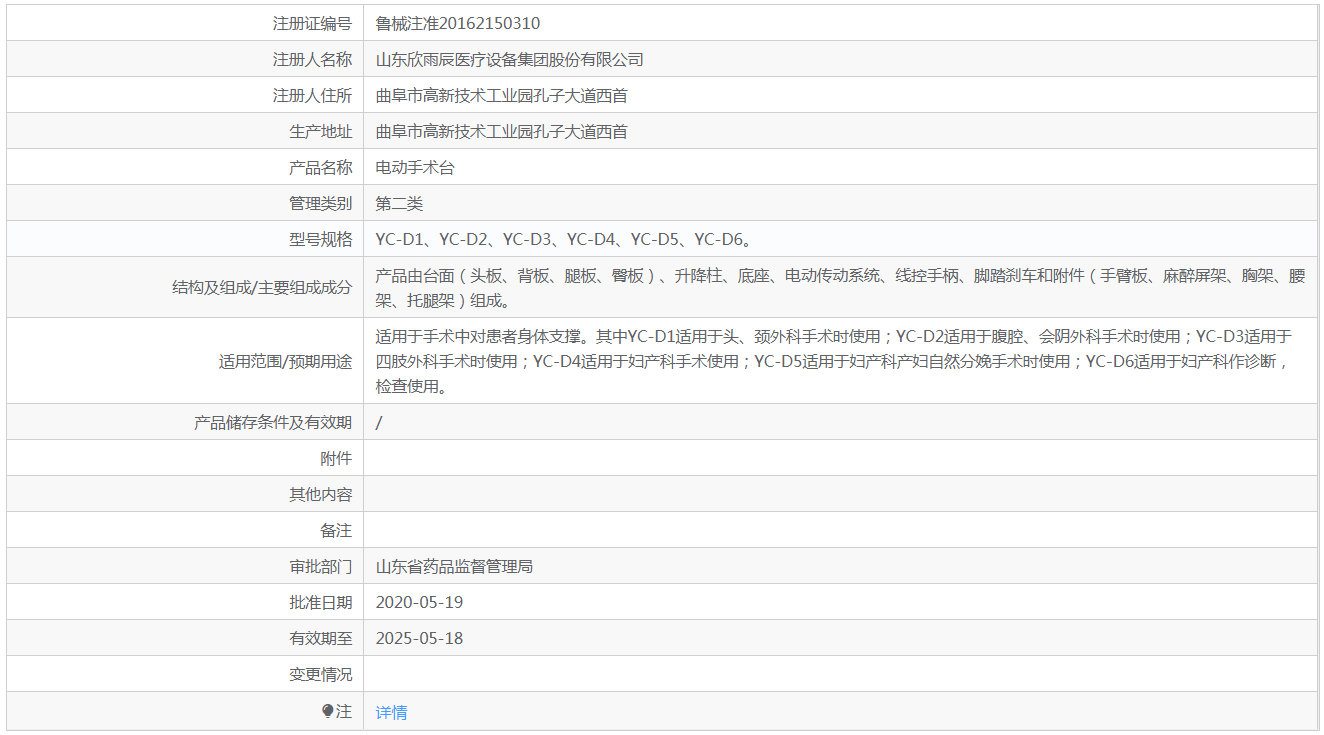Click the 生产地址 address value
The width and height of the screenshot is (1324, 735).
501,131
